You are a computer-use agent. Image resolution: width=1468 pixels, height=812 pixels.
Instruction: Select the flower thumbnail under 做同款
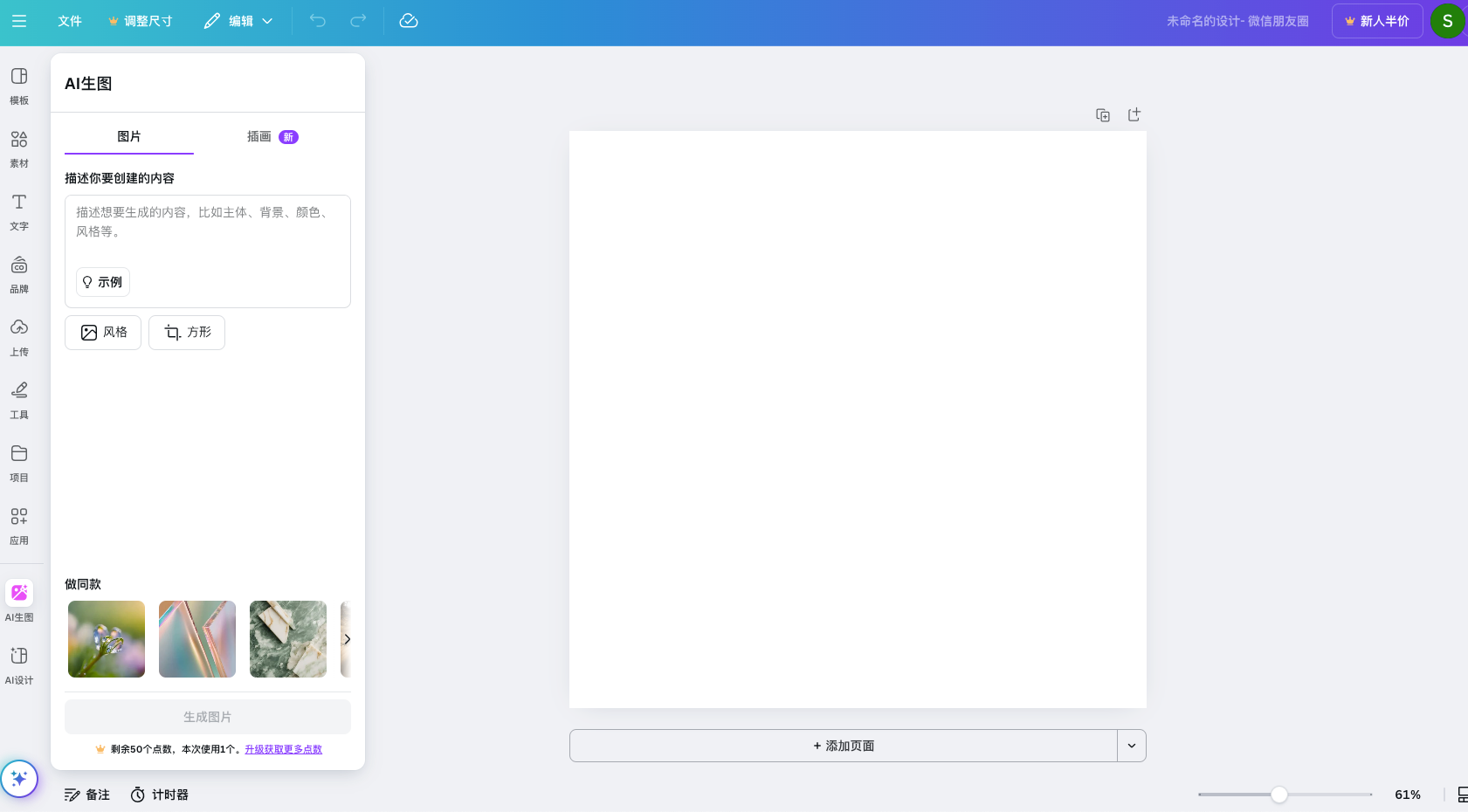(106, 639)
